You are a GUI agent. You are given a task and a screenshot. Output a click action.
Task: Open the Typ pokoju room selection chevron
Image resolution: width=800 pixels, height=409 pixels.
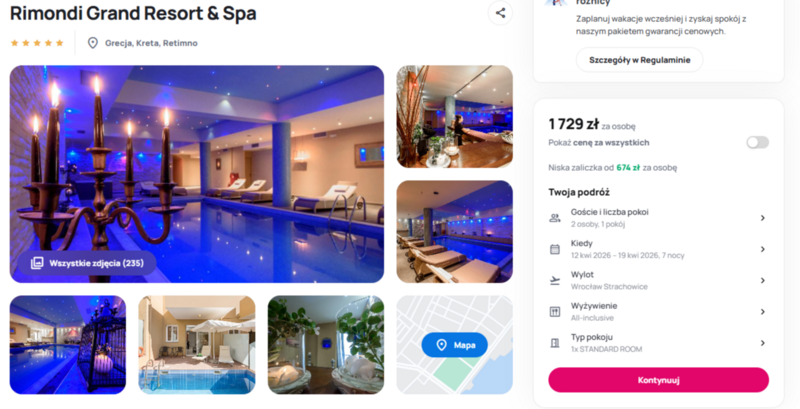click(763, 343)
